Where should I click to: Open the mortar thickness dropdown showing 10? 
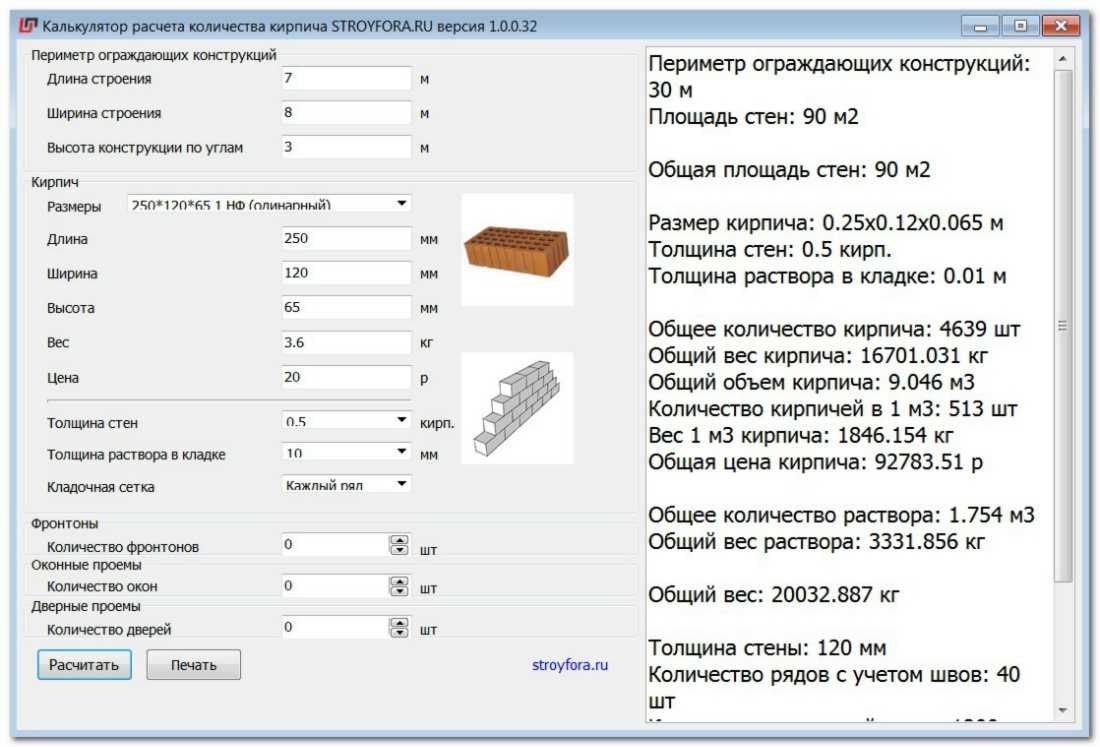(x=346, y=452)
